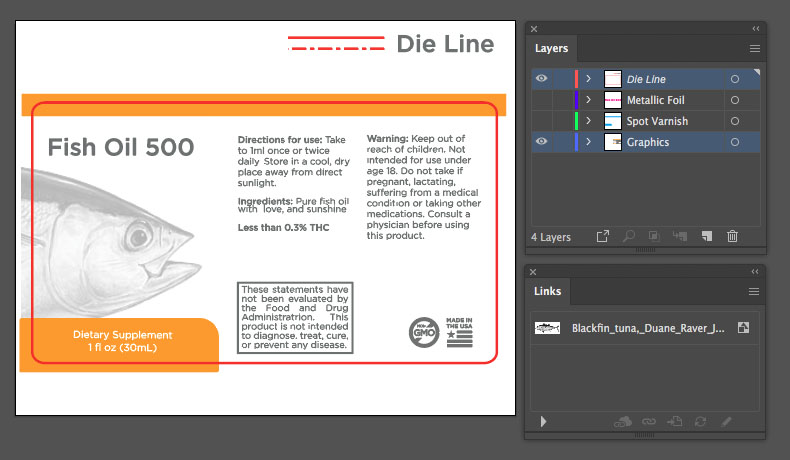Viewport: 790px width, 460px height.
Task: Click the Die Line target circle
Action: (735, 79)
